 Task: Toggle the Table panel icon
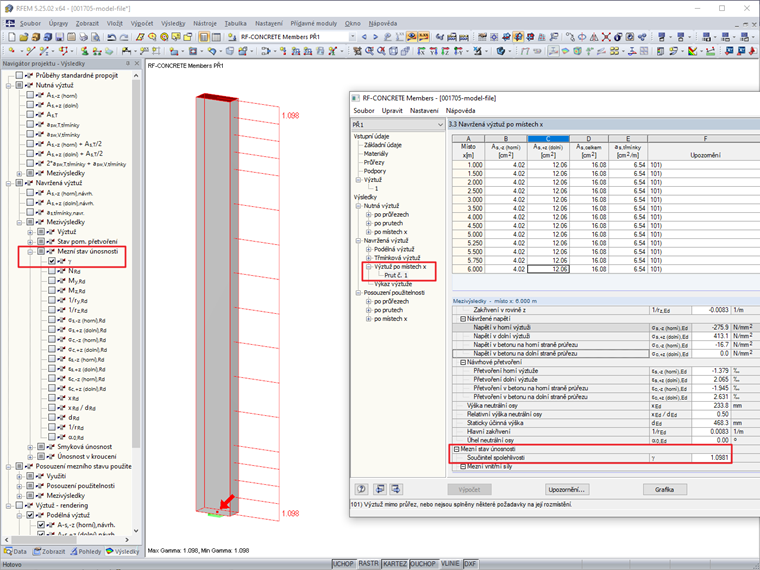[x=216, y=37]
